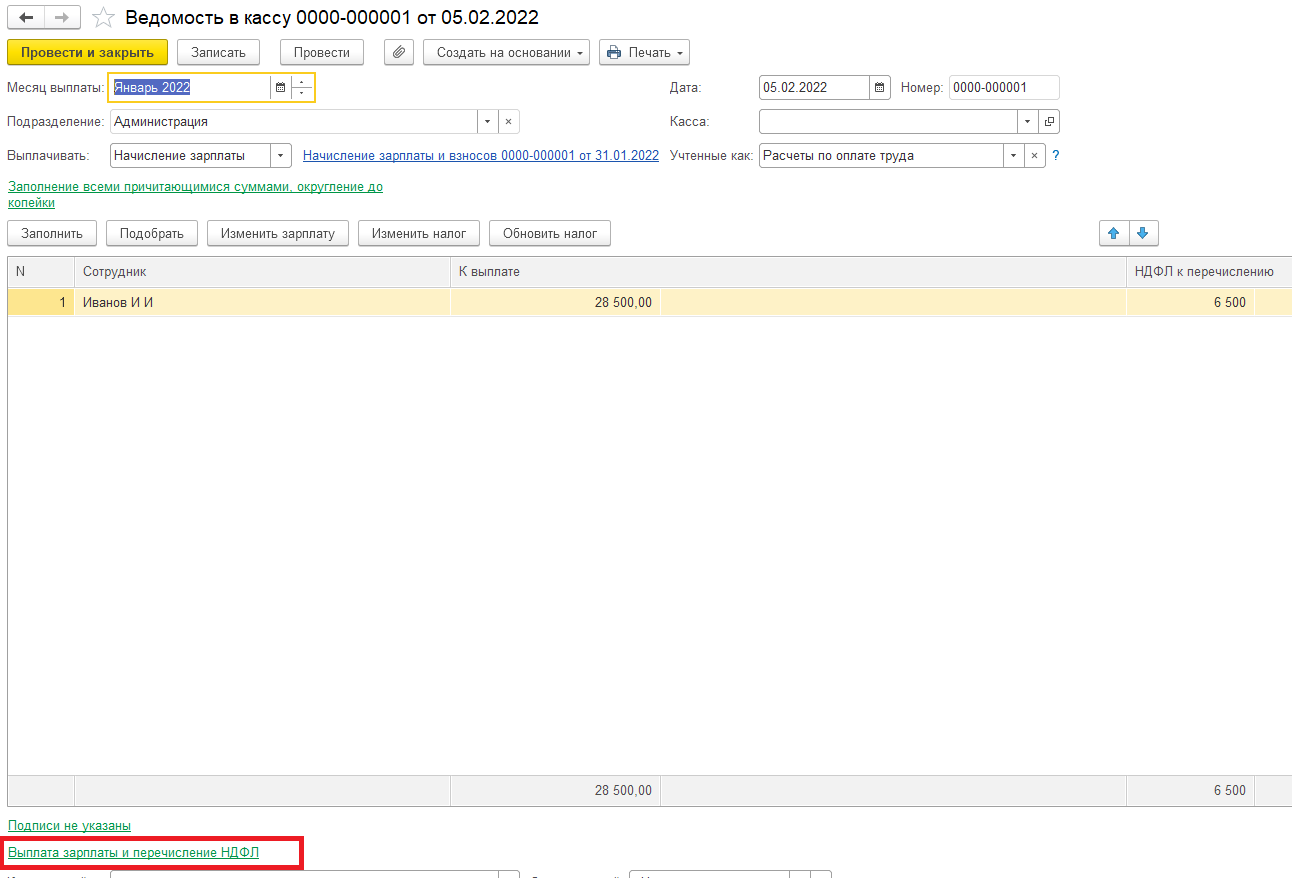The image size is (1292, 878).
Task: Move table row down with arrow
Action: (1143, 233)
